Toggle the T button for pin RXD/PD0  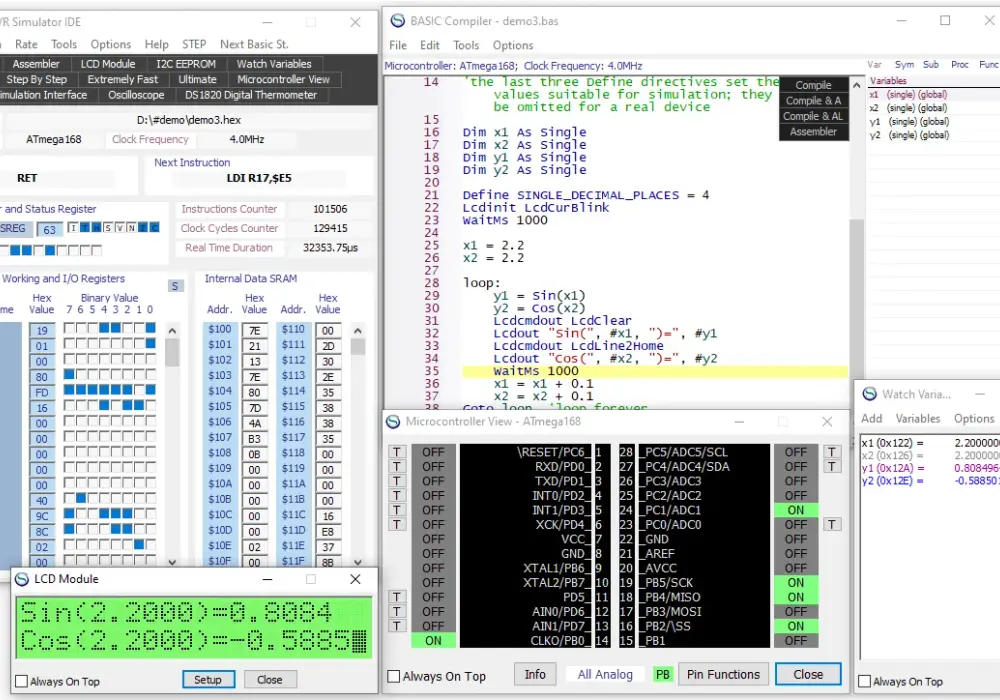click(397, 467)
